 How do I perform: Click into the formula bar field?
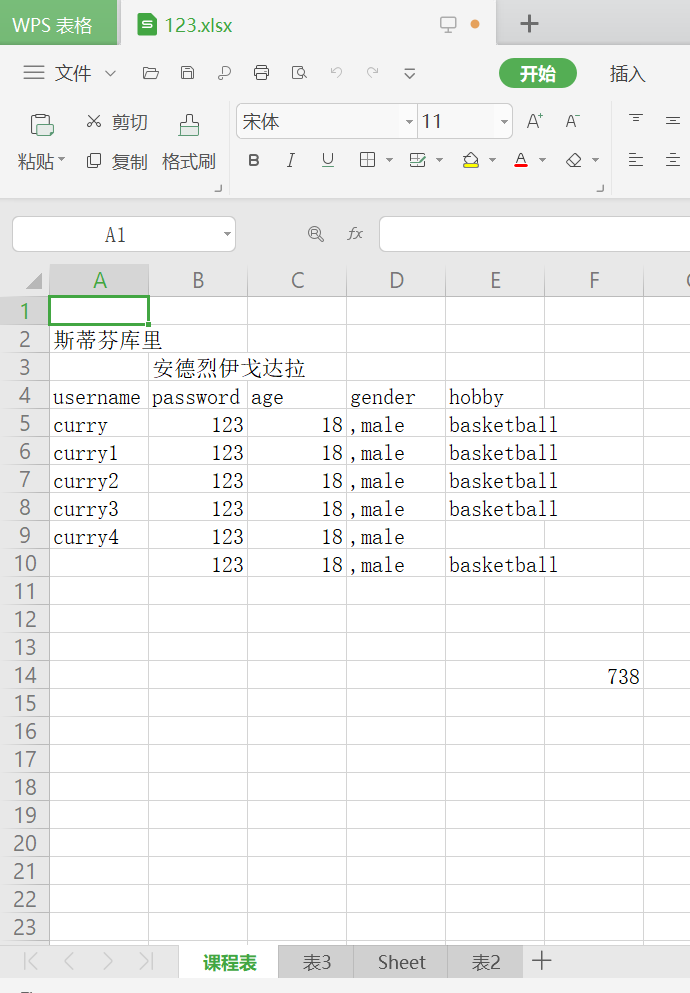point(534,234)
